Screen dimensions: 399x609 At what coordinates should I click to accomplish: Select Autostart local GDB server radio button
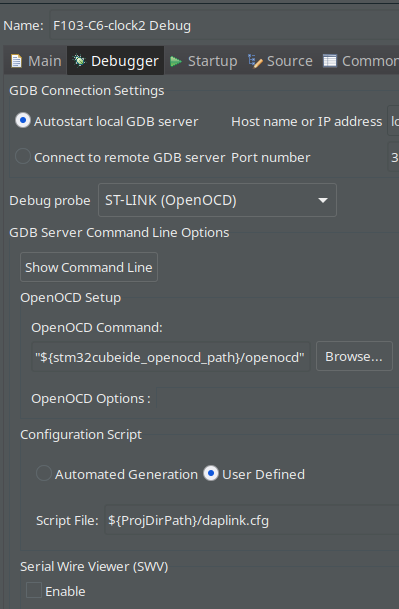pos(23,121)
